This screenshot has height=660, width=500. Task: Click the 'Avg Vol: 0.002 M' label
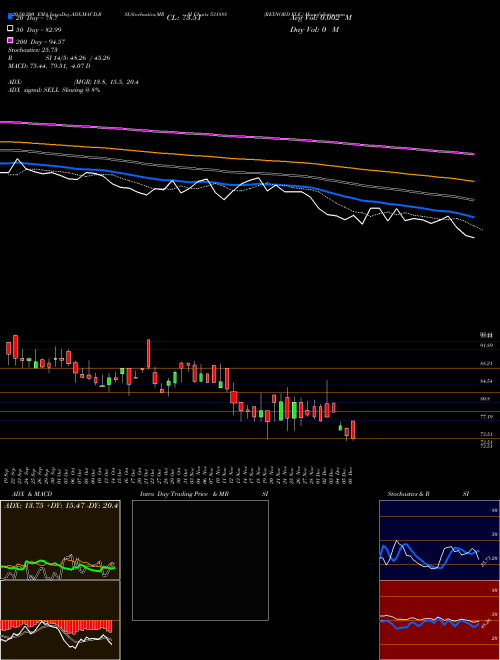click(321, 18)
